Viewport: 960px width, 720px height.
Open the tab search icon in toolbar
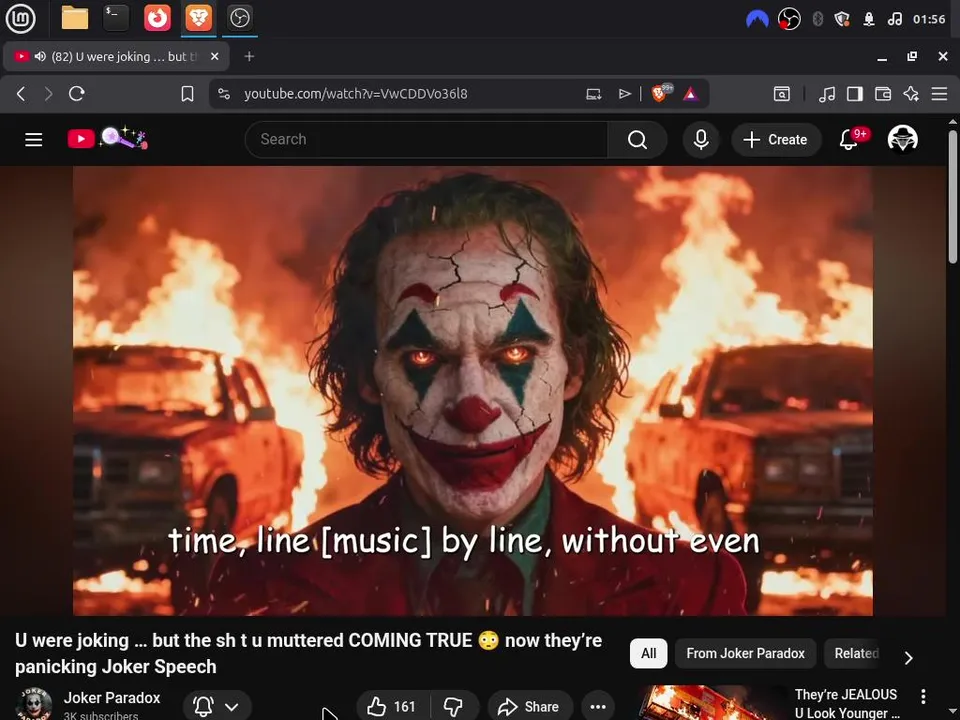(x=782, y=94)
